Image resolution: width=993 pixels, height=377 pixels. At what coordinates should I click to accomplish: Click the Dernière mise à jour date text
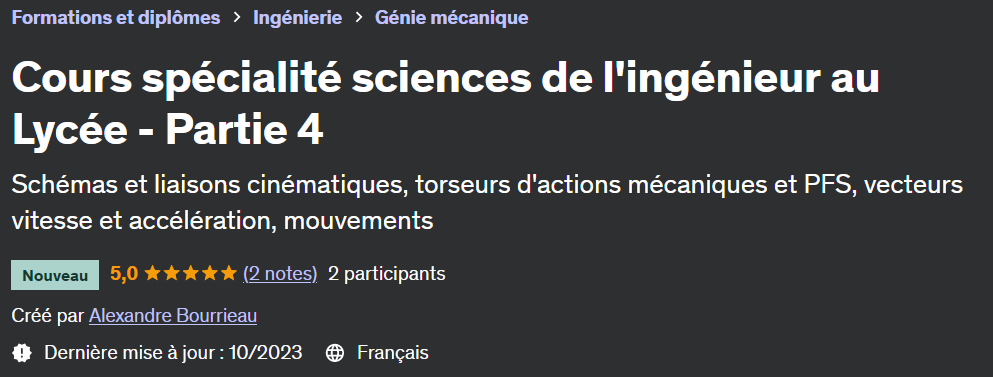pos(173,352)
